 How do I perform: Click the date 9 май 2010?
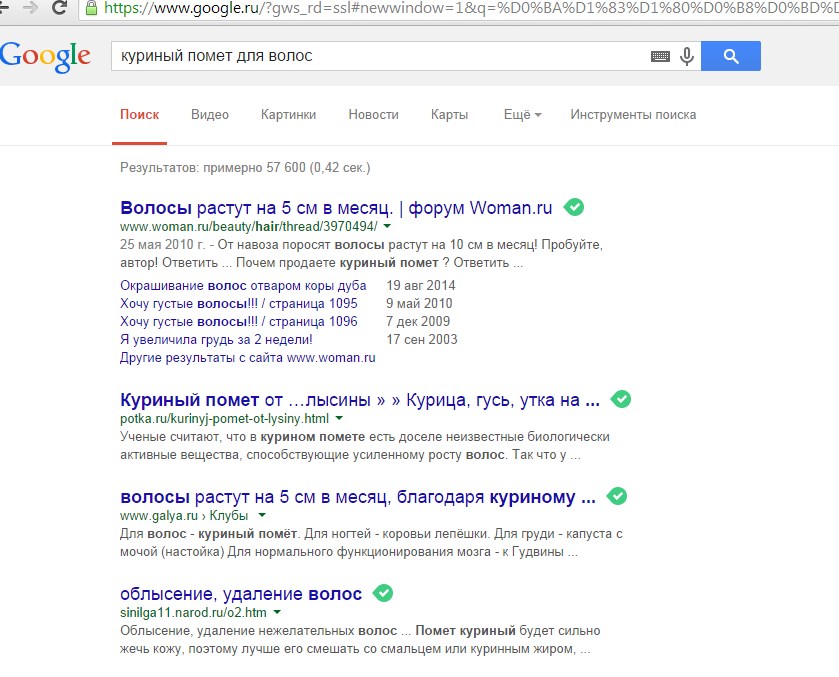(x=419, y=303)
